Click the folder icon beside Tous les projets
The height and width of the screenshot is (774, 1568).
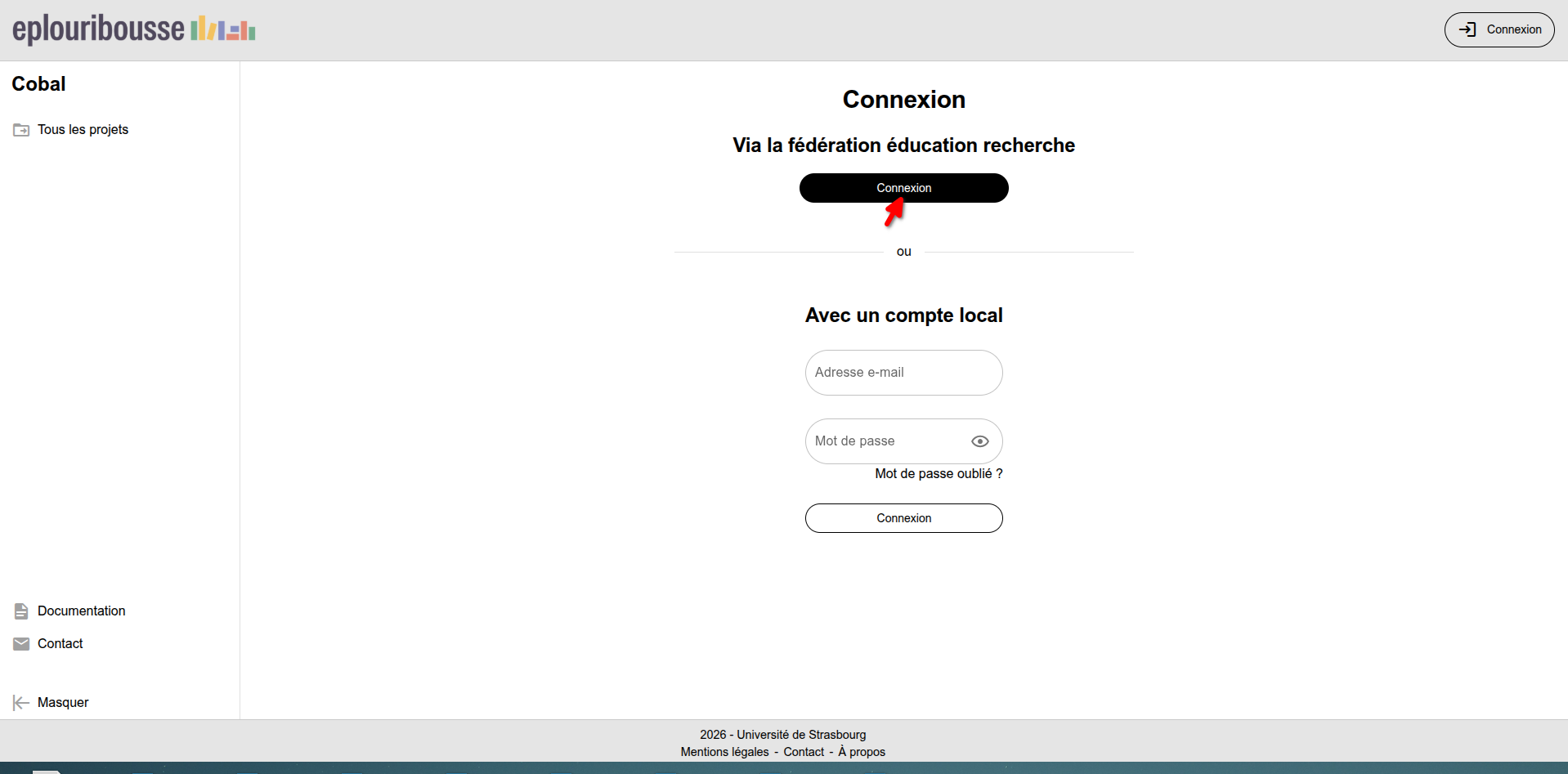21,130
